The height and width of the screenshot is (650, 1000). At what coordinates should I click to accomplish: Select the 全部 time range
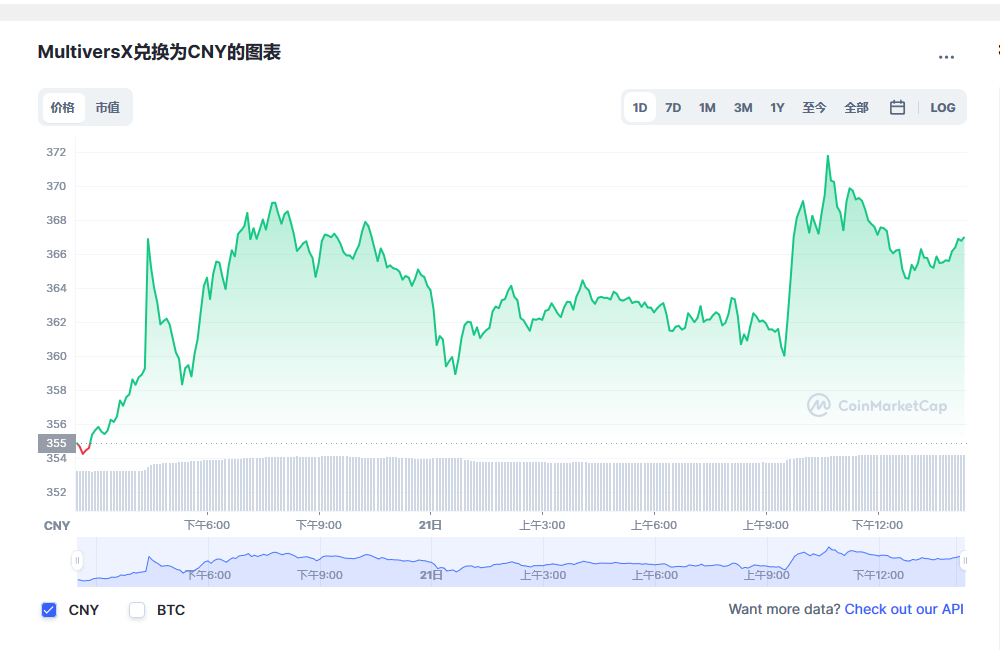pyautogui.click(x=856, y=107)
